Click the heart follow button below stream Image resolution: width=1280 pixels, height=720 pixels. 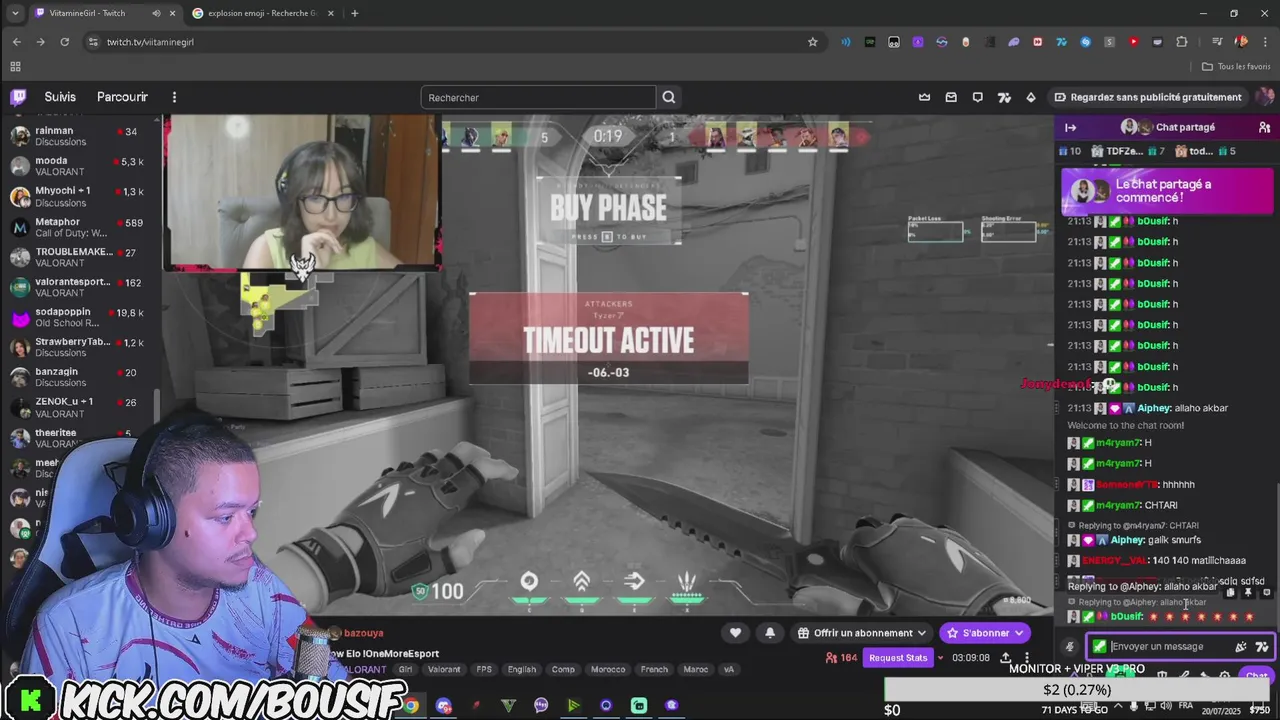click(x=735, y=632)
